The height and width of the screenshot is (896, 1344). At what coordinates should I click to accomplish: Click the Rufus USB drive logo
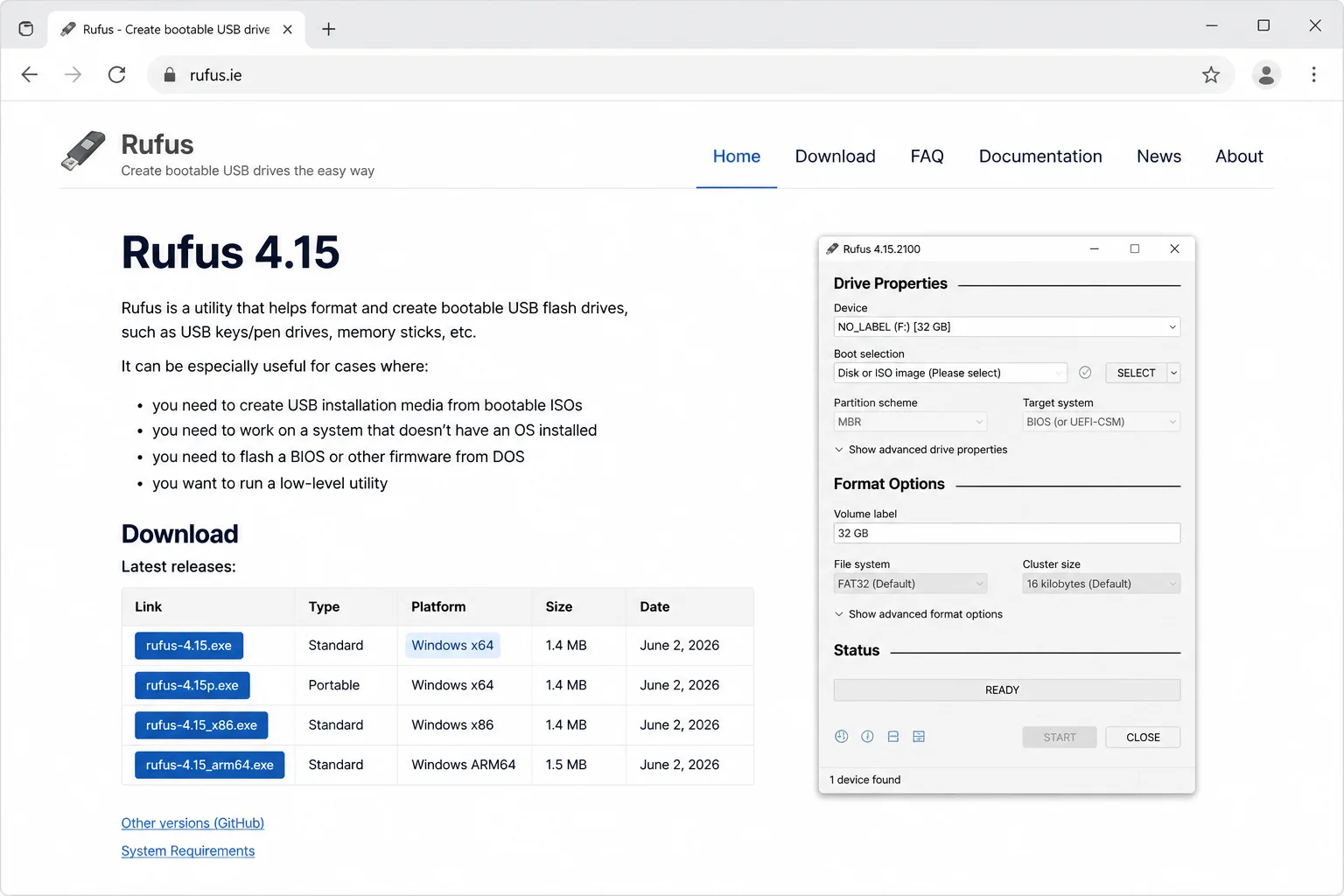(x=83, y=150)
